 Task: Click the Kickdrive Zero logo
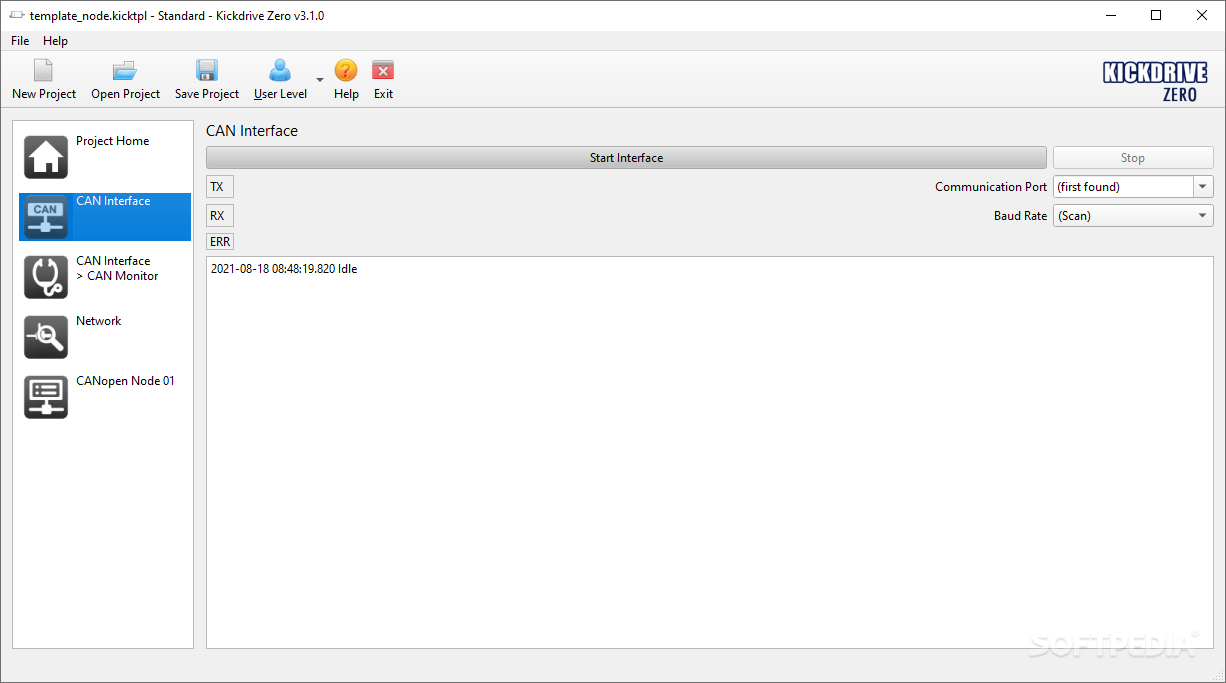(1155, 81)
